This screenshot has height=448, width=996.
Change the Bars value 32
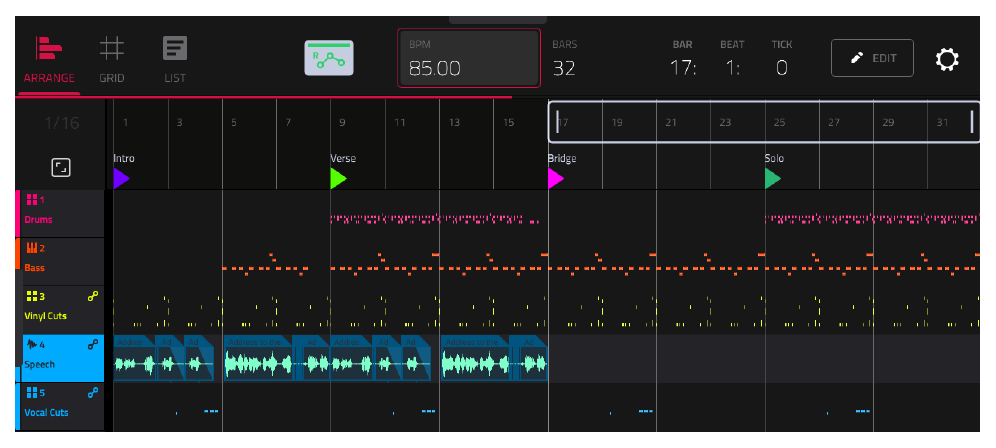(564, 67)
